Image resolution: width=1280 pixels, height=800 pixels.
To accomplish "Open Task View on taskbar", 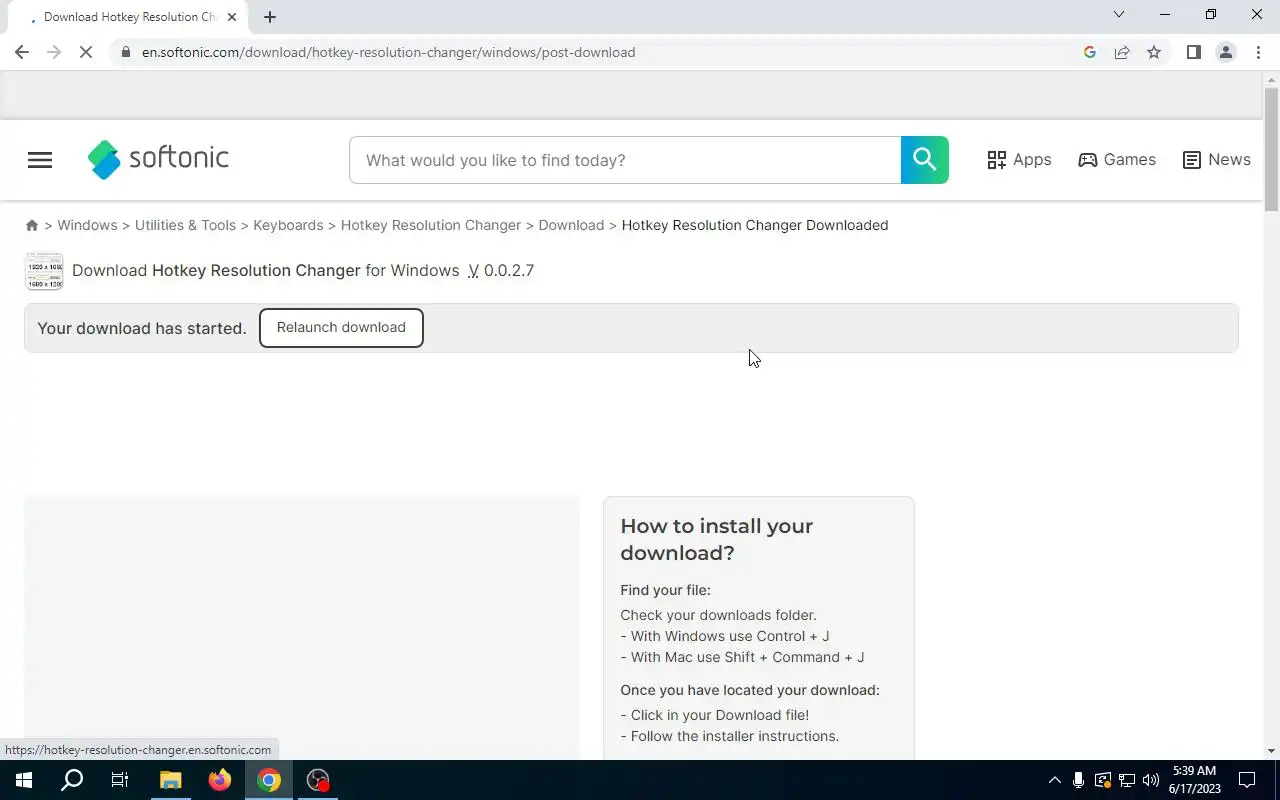I will (120, 780).
